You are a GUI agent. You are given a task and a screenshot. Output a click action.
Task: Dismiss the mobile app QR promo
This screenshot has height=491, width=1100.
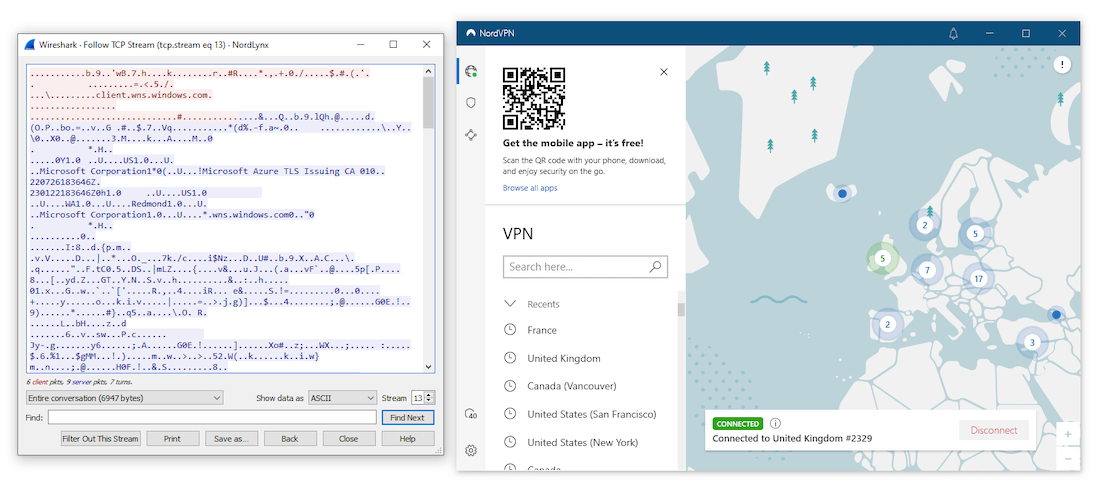pos(664,72)
